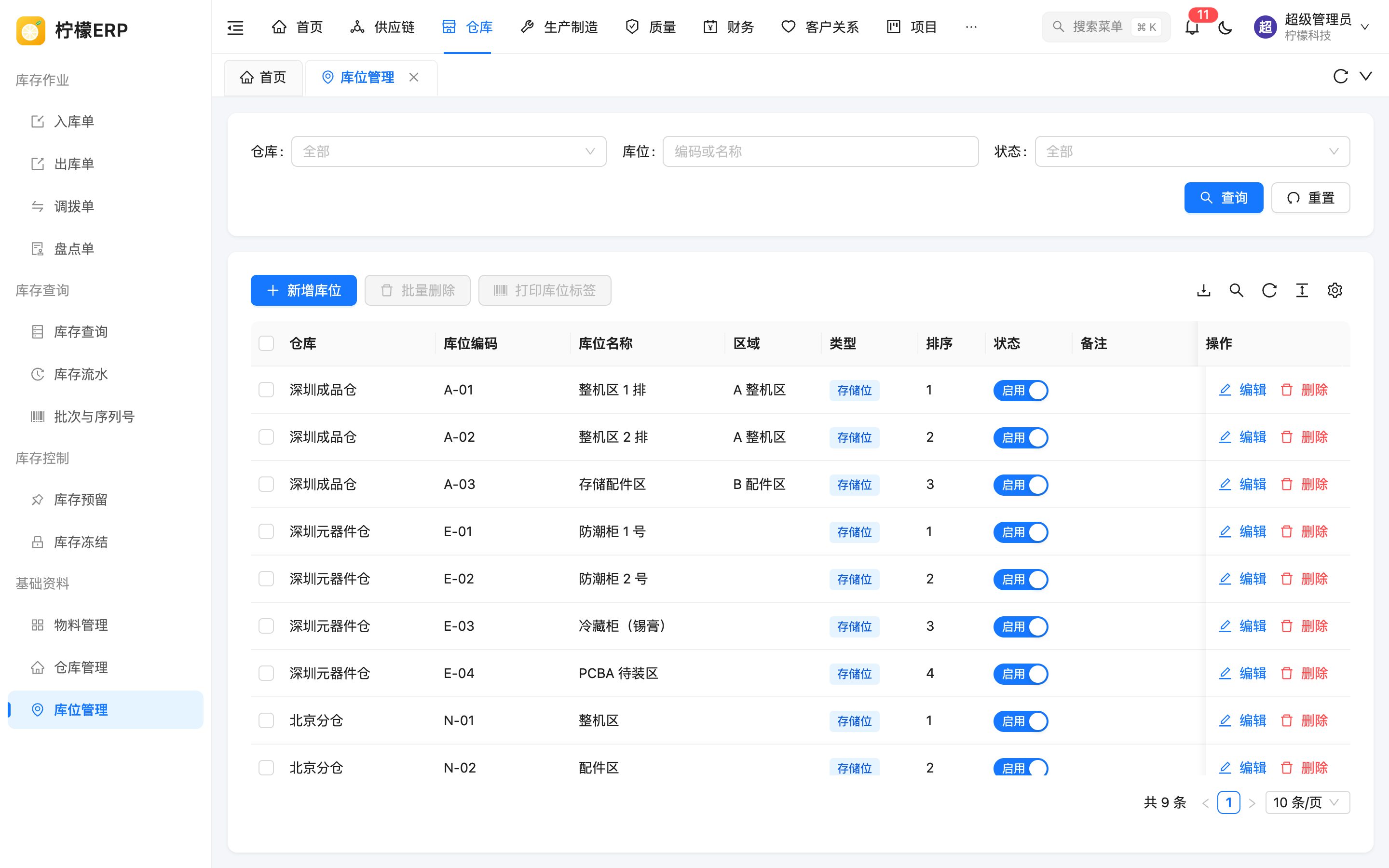
Task: Collapse the sidebar menu icon
Action: [235, 27]
